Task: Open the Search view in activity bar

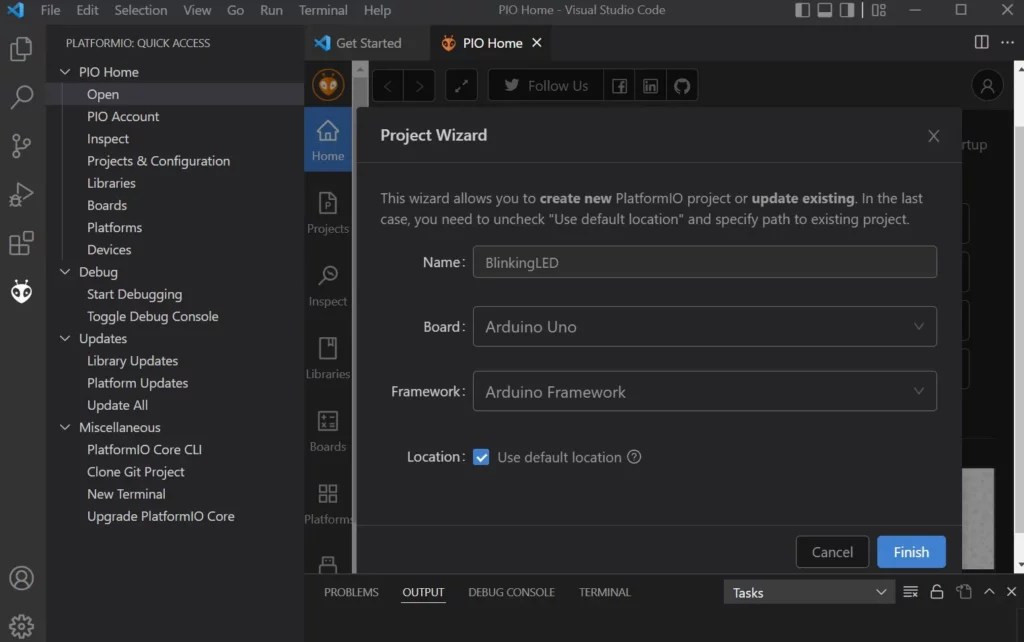Action: (x=21, y=97)
